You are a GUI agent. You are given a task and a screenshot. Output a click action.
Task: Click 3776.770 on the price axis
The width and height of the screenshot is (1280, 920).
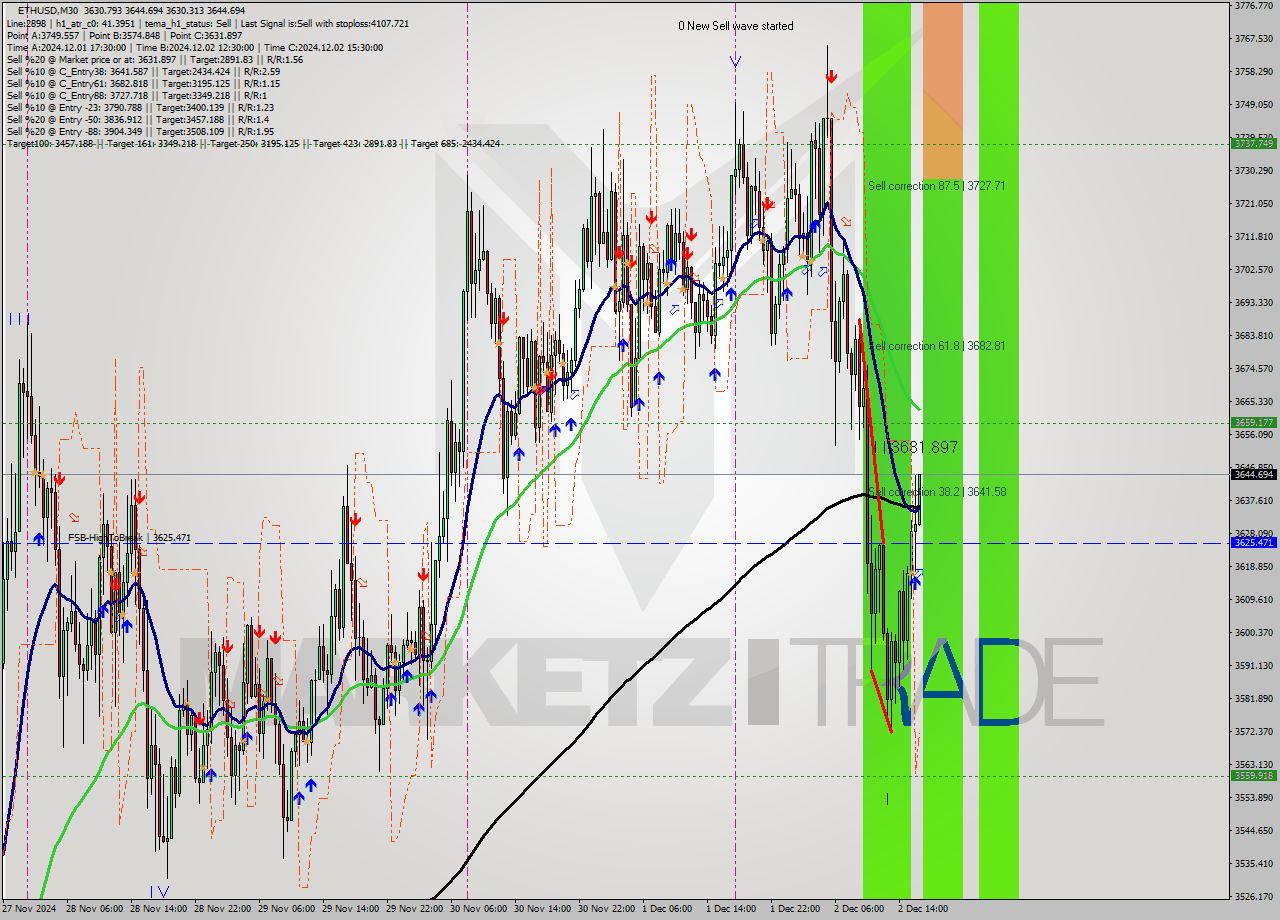[1254, 5]
